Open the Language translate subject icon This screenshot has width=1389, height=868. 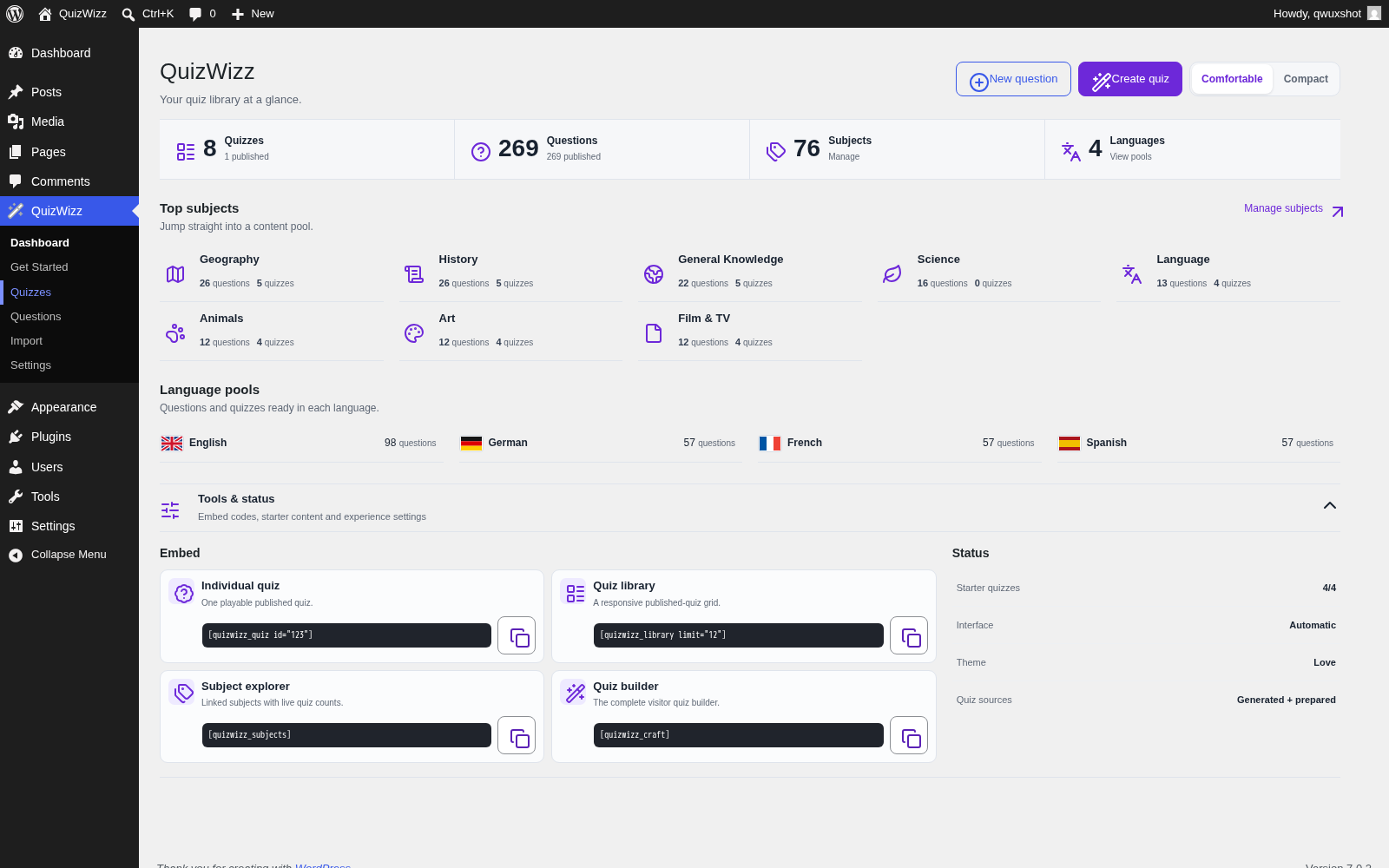tap(1132, 274)
